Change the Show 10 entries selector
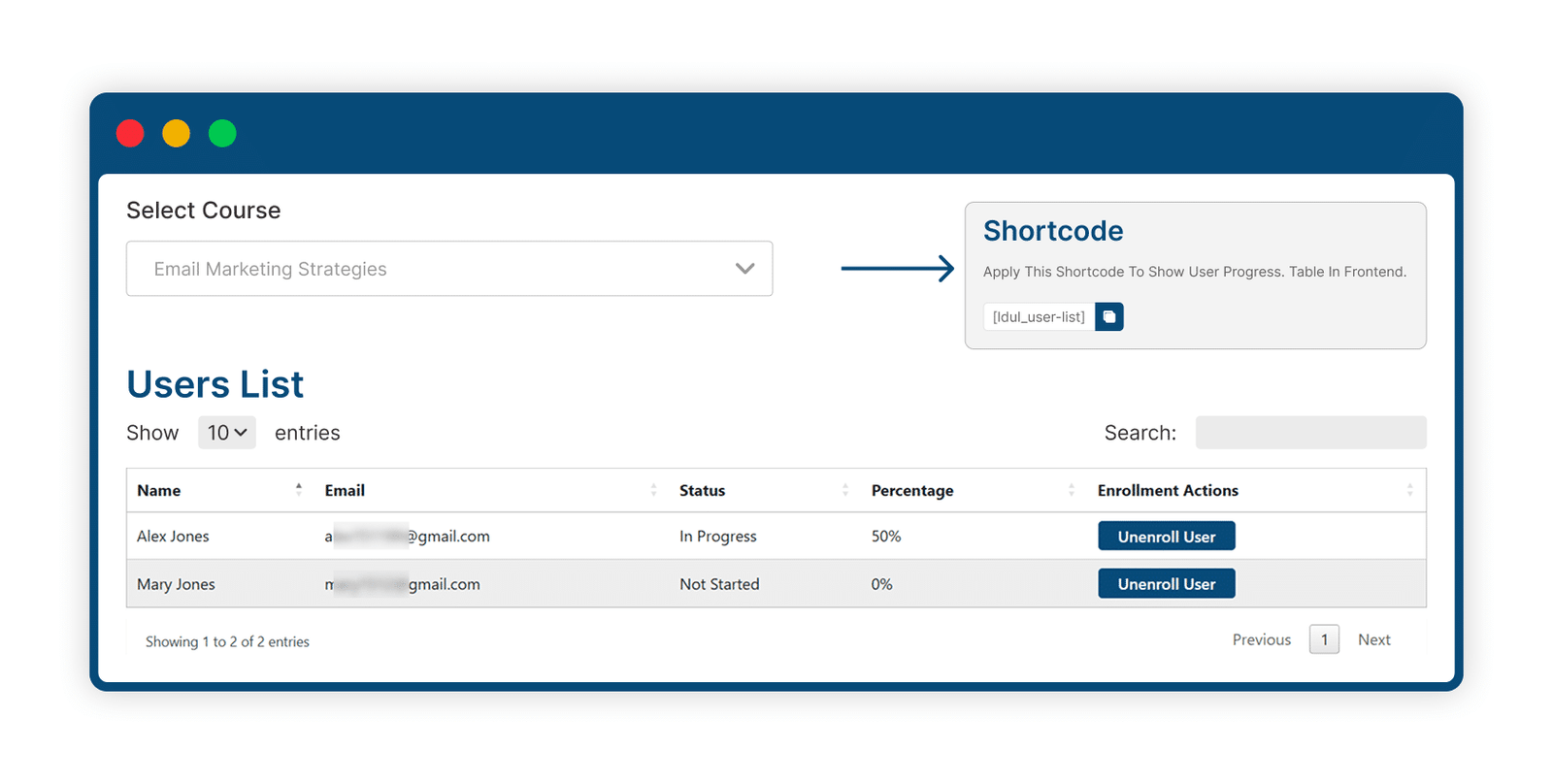The image size is (1553, 784). (x=227, y=433)
